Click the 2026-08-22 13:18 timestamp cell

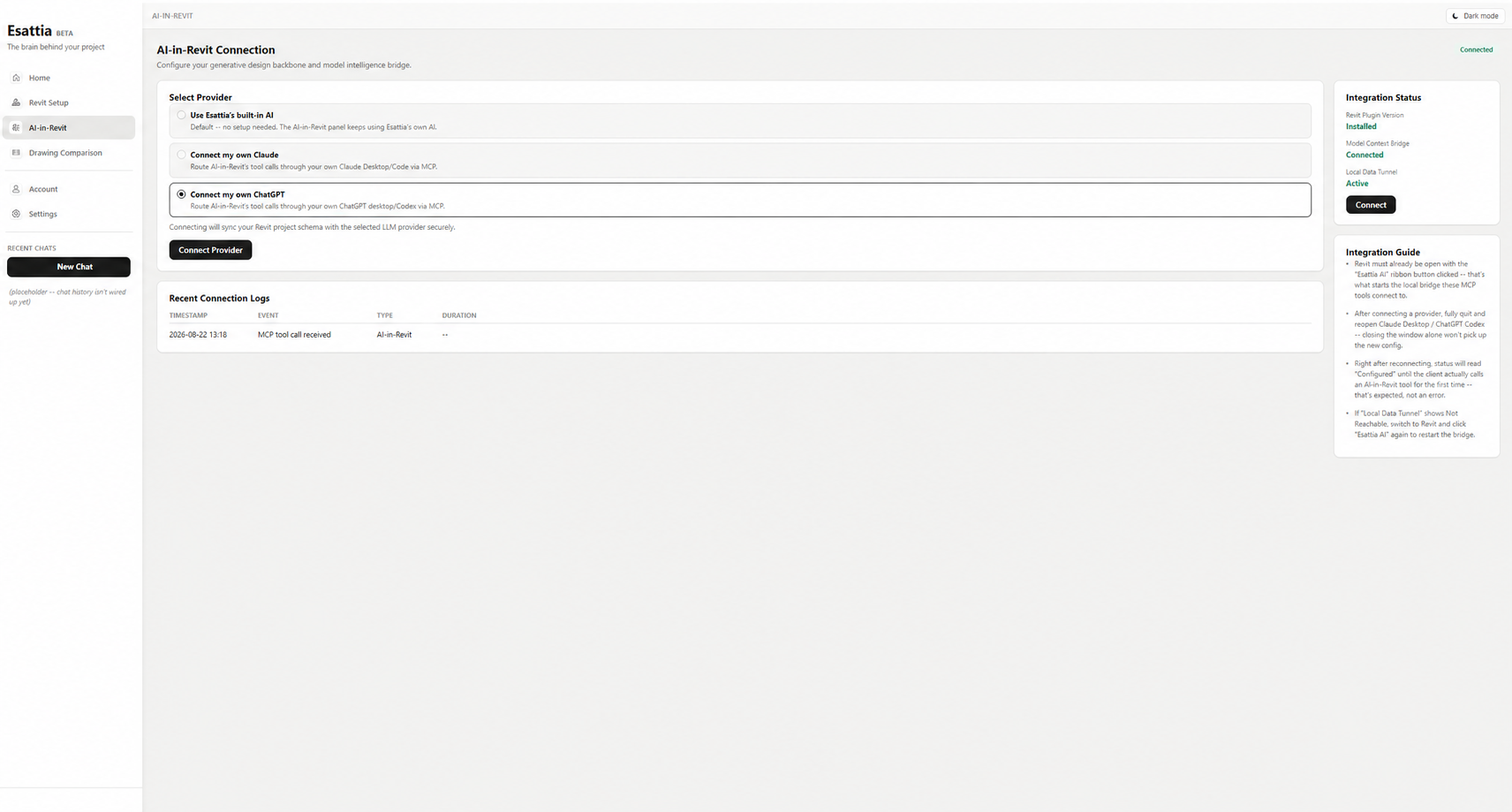[198, 335]
